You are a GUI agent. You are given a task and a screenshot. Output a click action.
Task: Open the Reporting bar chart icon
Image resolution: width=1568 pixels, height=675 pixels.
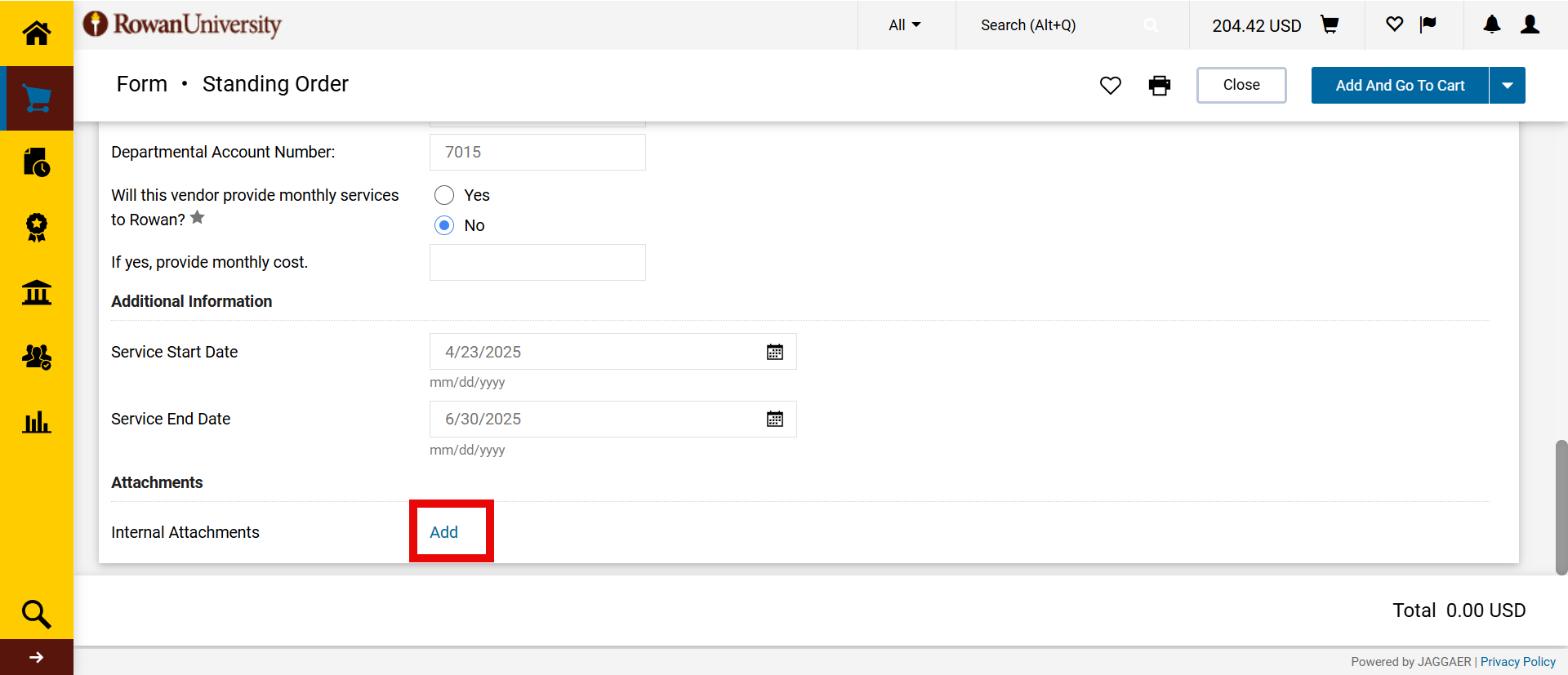pos(36,422)
